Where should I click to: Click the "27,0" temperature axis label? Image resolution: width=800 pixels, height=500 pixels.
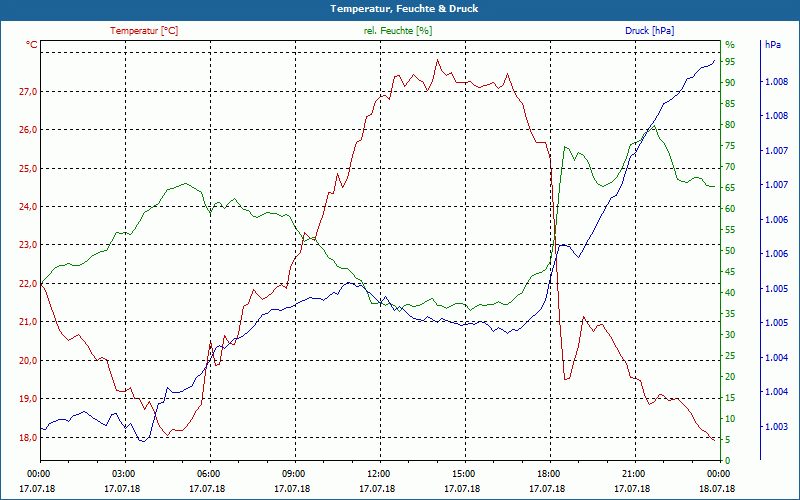point(28,92)
